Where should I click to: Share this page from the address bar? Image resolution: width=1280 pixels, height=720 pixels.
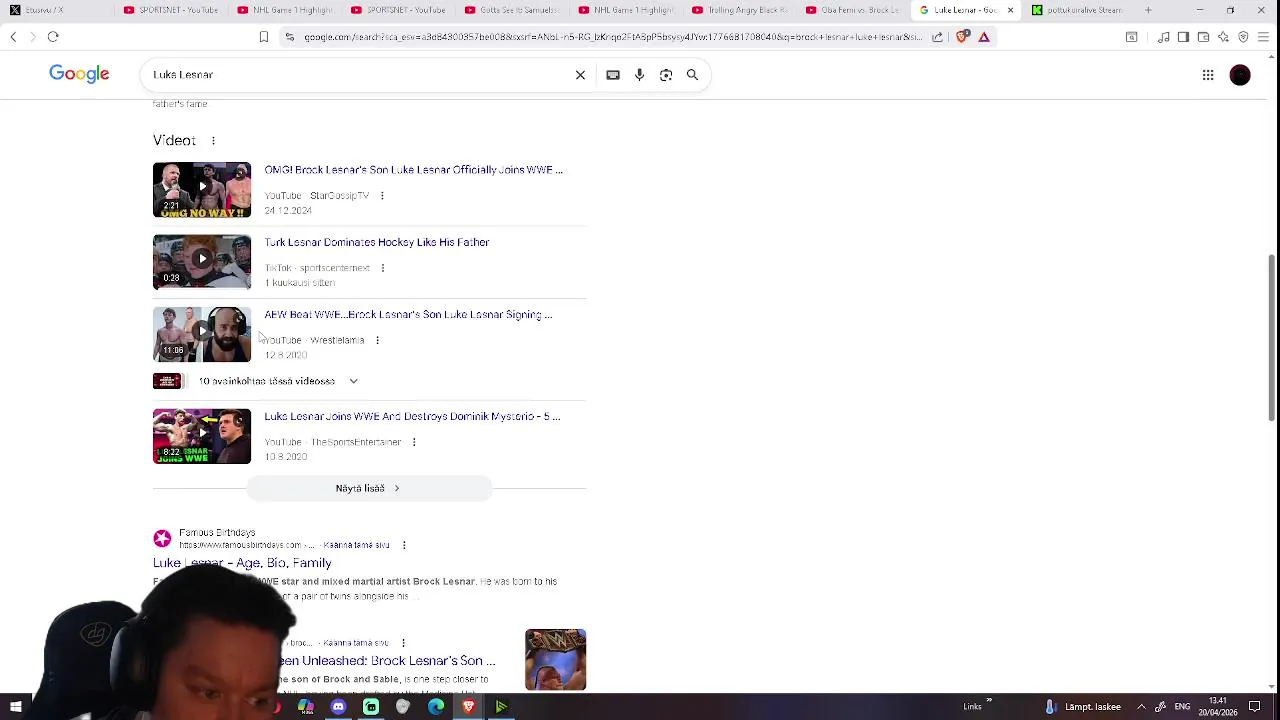point(937,37)
